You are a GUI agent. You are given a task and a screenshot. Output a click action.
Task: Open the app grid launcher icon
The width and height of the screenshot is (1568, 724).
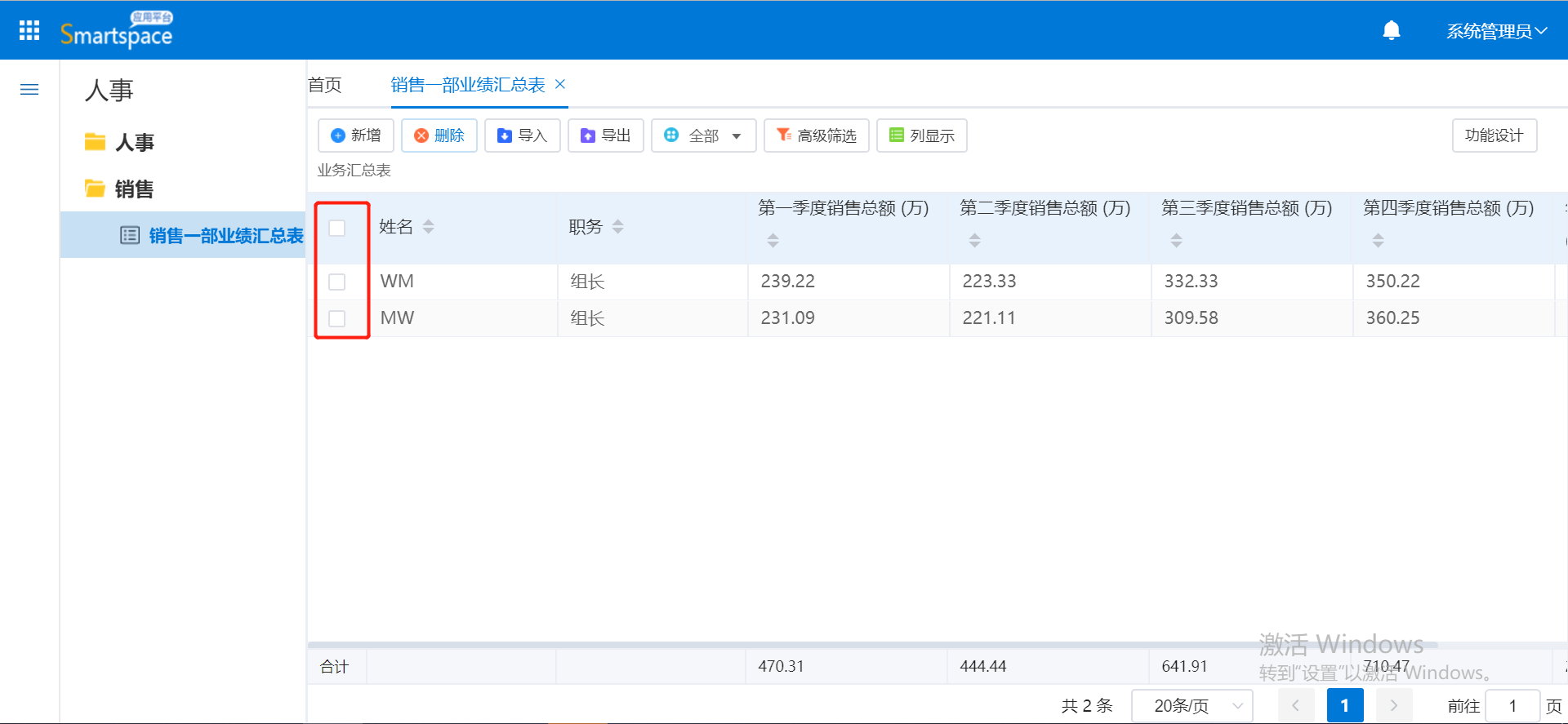29,30
